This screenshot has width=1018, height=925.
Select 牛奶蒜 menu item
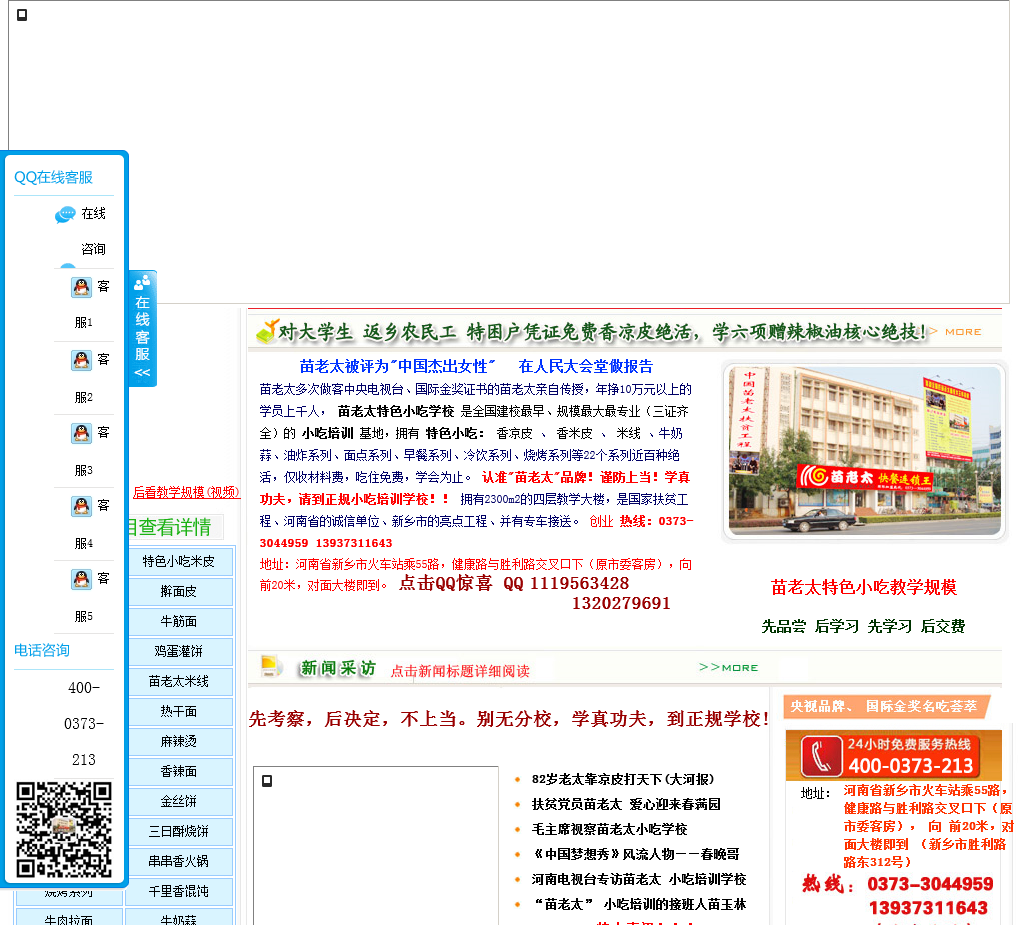[179, 918]
